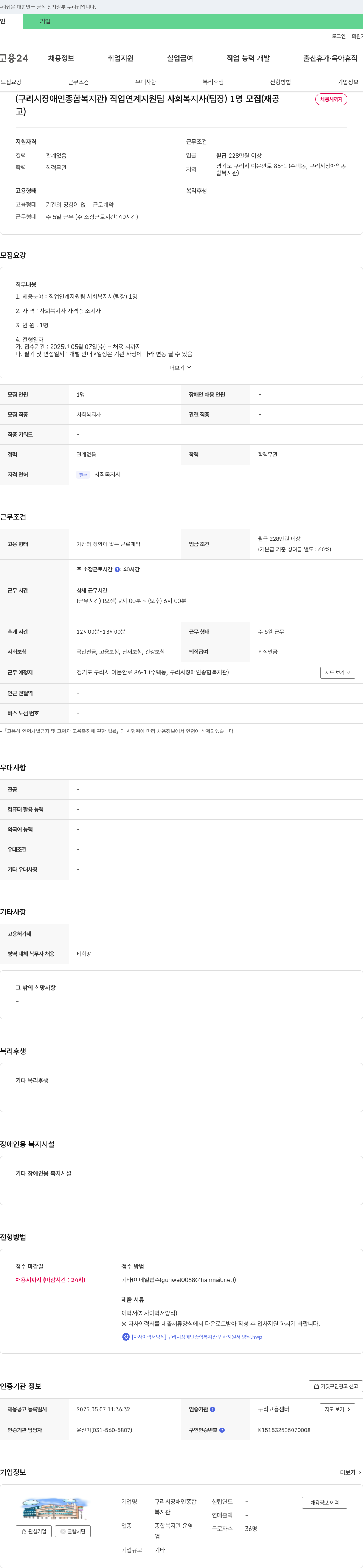Select the 퇴직연금 cell value
The width and height of the screenshot is (363, 1568).
267,652
